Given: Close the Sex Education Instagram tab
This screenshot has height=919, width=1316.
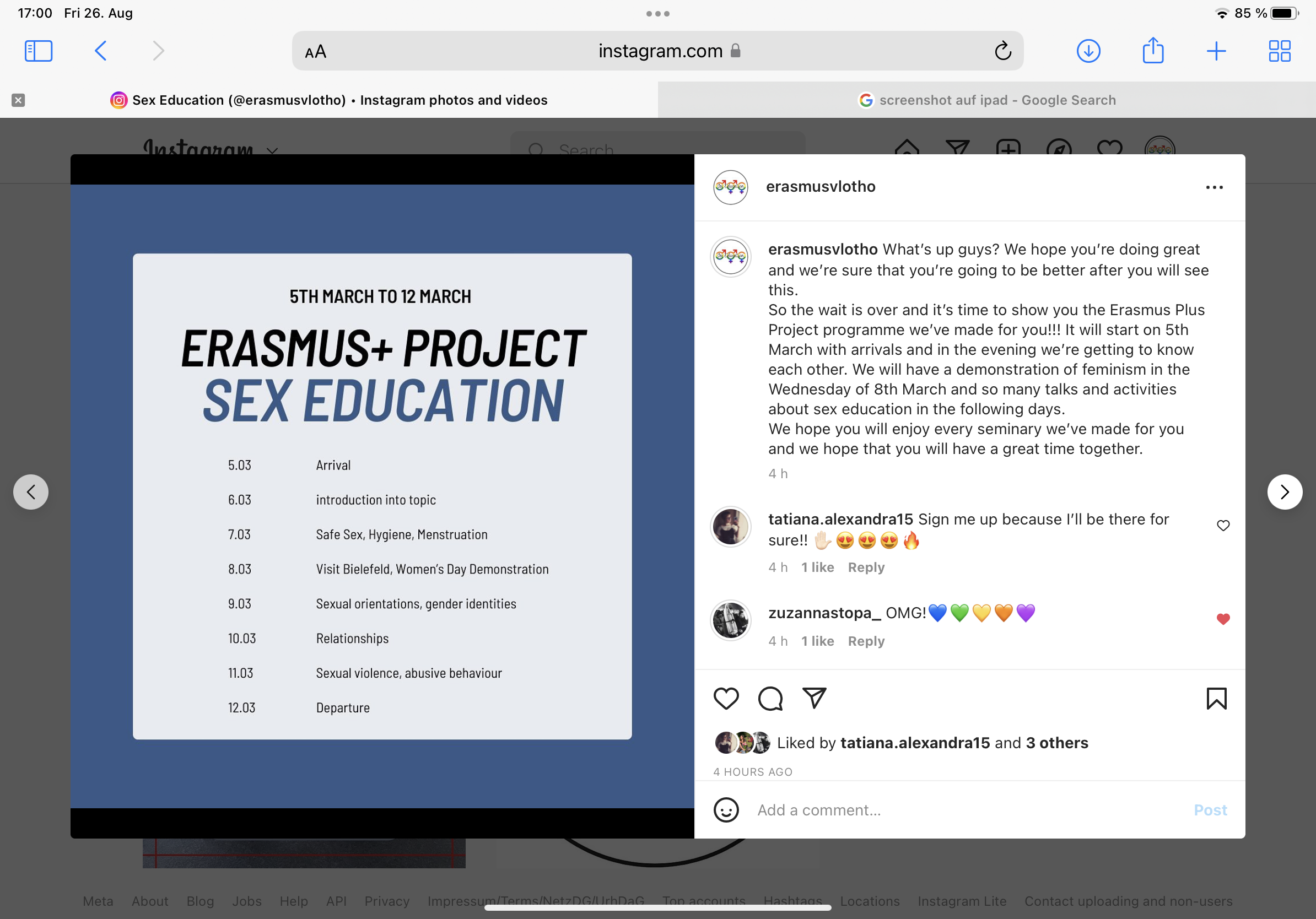Looking at the screenshot, I should pos(18,100).
